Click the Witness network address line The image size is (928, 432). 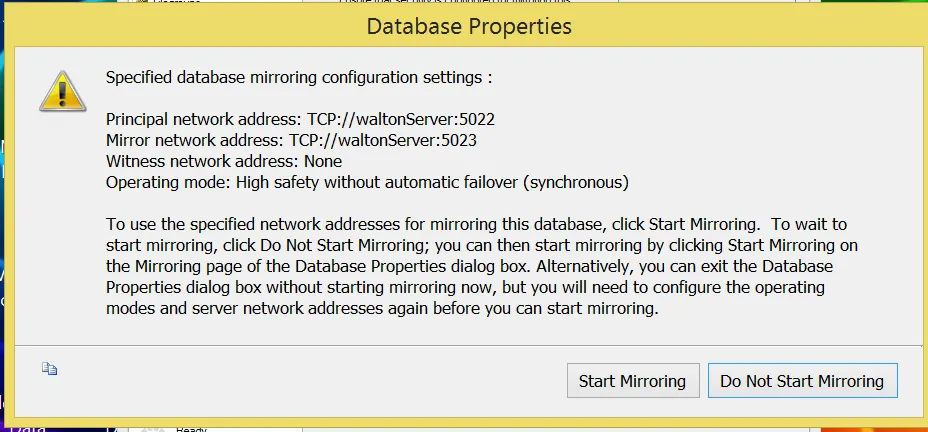pyautogui.click(x=223, y=161)
